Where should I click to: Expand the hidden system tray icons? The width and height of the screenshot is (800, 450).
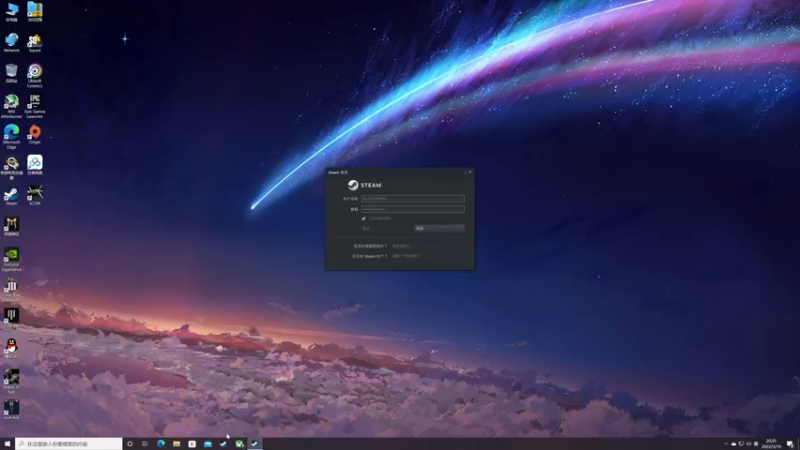(x=726, y=444)
